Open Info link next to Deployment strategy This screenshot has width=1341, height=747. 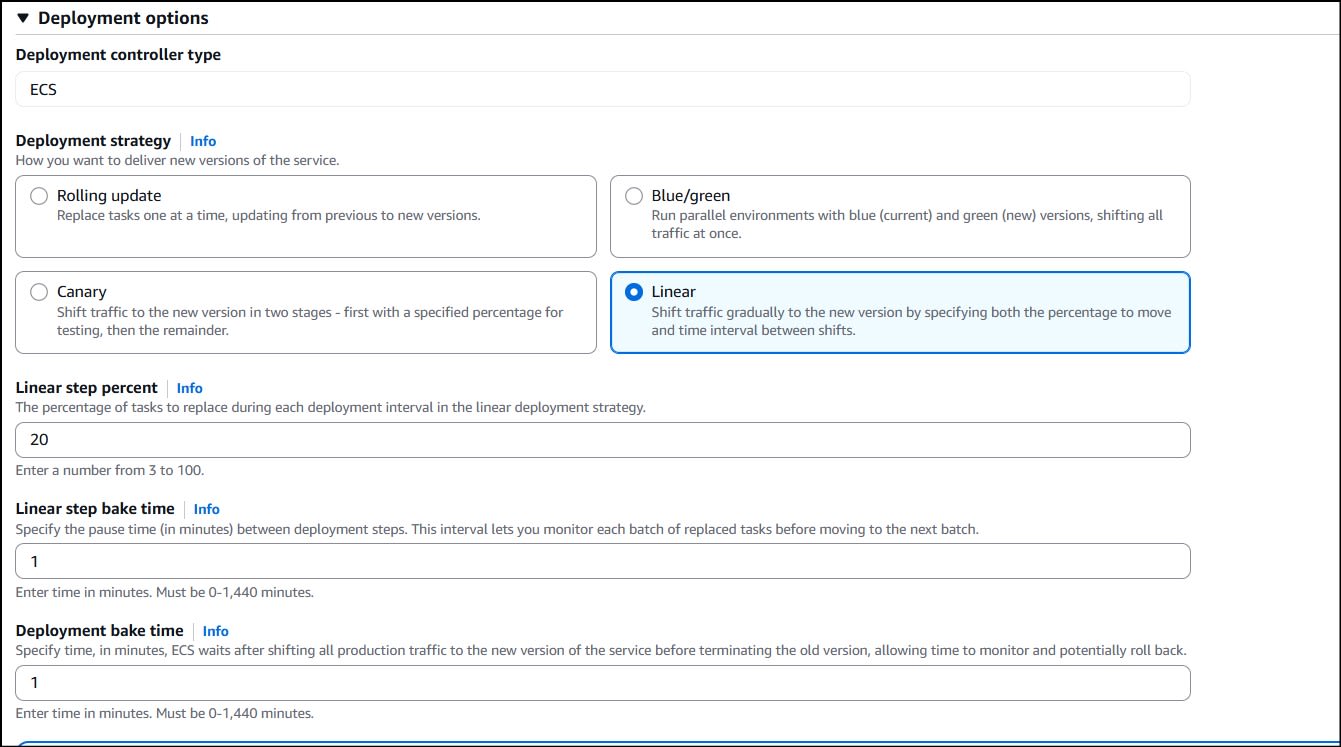(203, 141)
